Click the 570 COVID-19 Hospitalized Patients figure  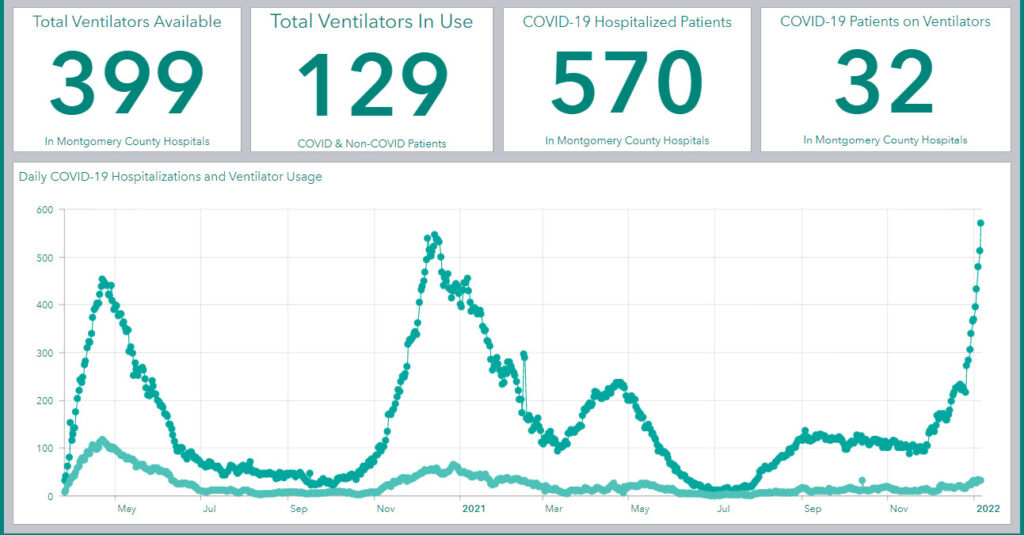coord(627,82)
